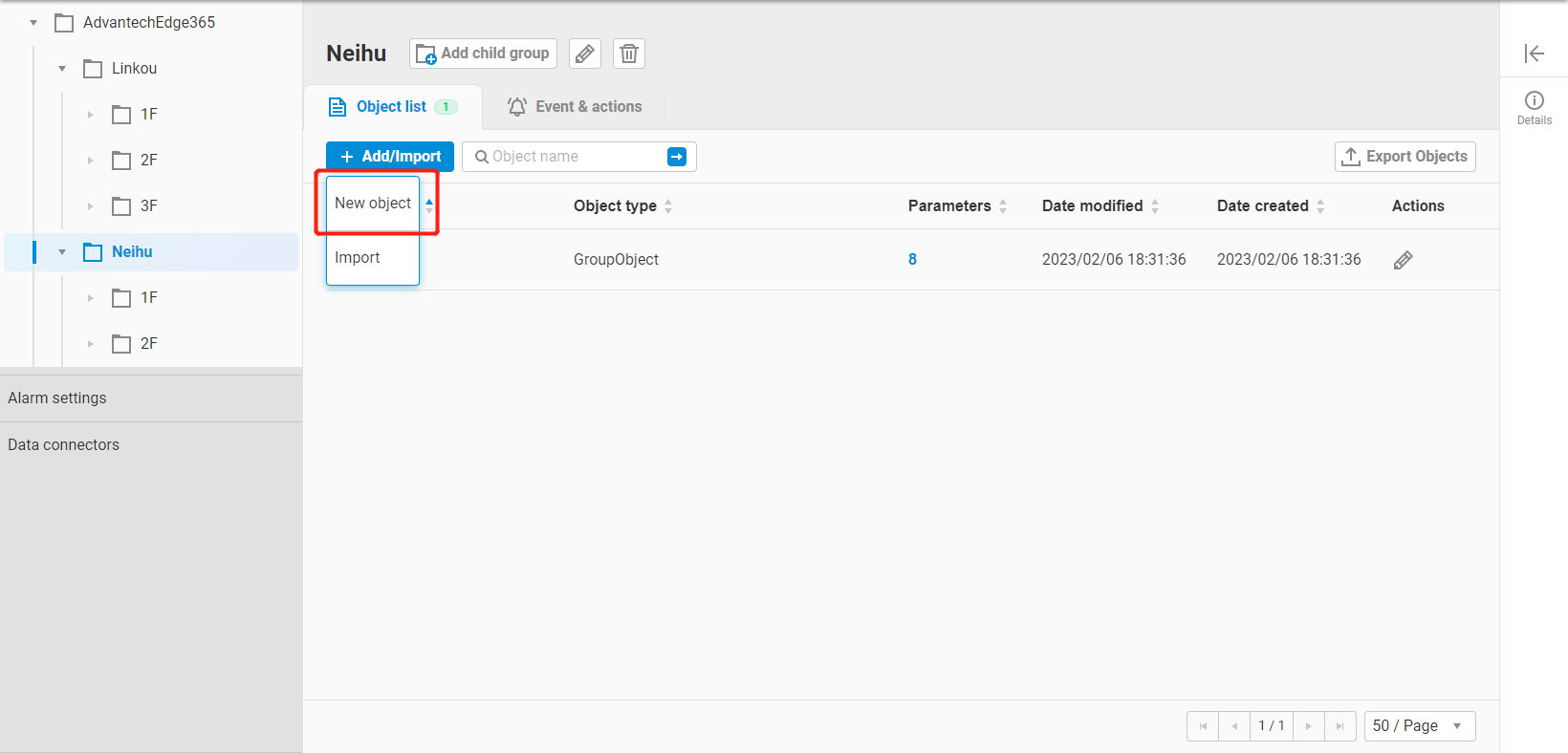
Task: Edit the GroupObject row with pencil icon
Action: pos(1403,260)
